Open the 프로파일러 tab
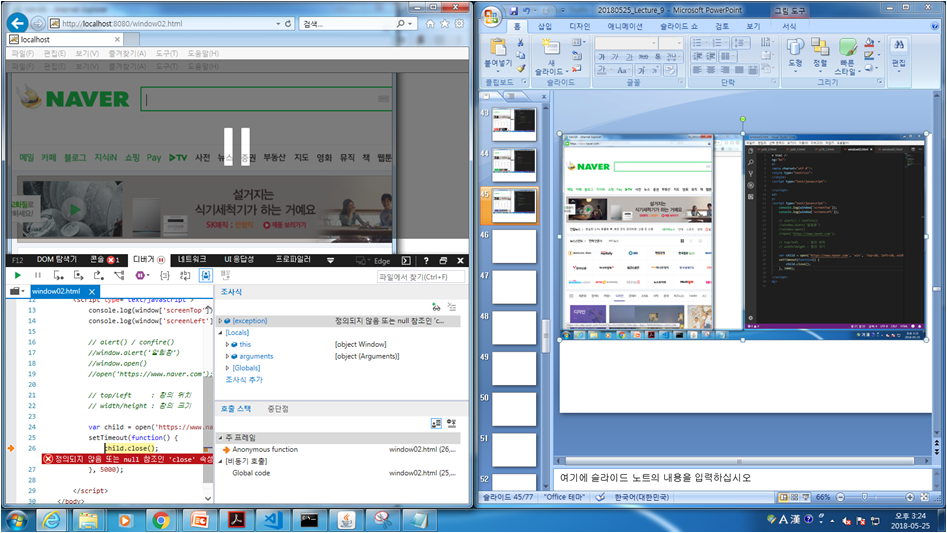Screen dimensions: 947x533 (x=293, y=260)
